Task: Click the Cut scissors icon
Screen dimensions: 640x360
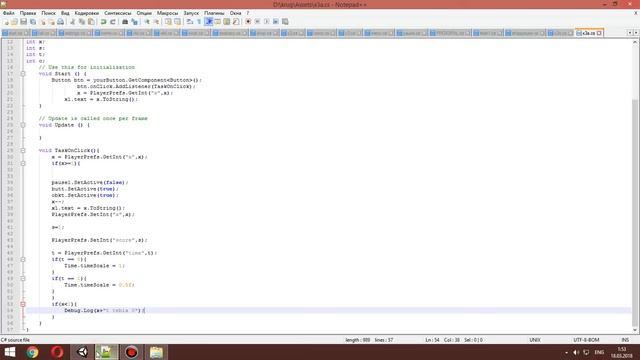Action: tap(73, 22)
